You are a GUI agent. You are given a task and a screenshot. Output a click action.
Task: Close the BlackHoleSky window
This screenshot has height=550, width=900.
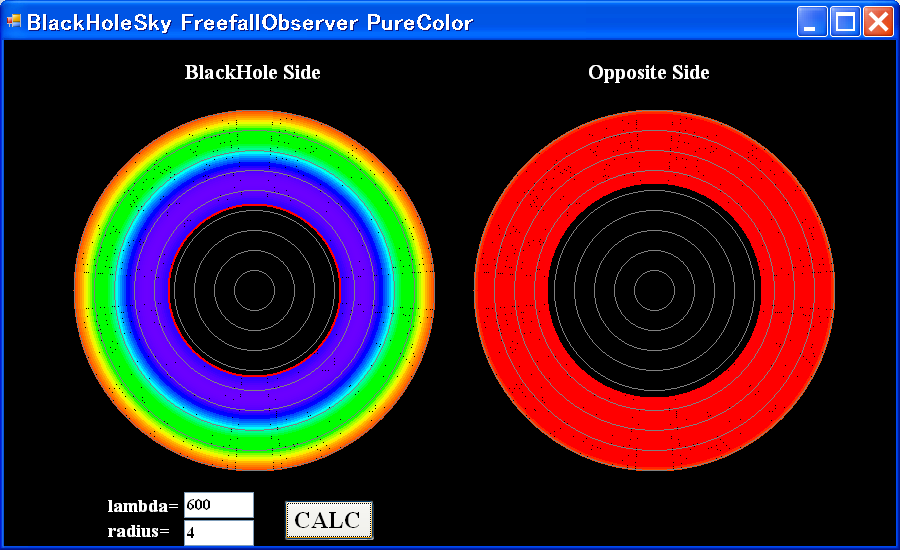(878, 22)
